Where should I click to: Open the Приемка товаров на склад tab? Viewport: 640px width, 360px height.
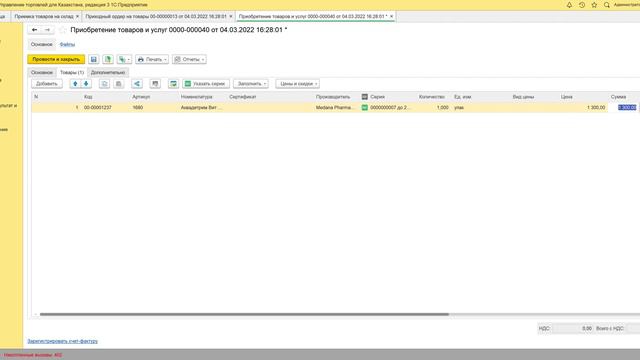[x=44, y=16]
